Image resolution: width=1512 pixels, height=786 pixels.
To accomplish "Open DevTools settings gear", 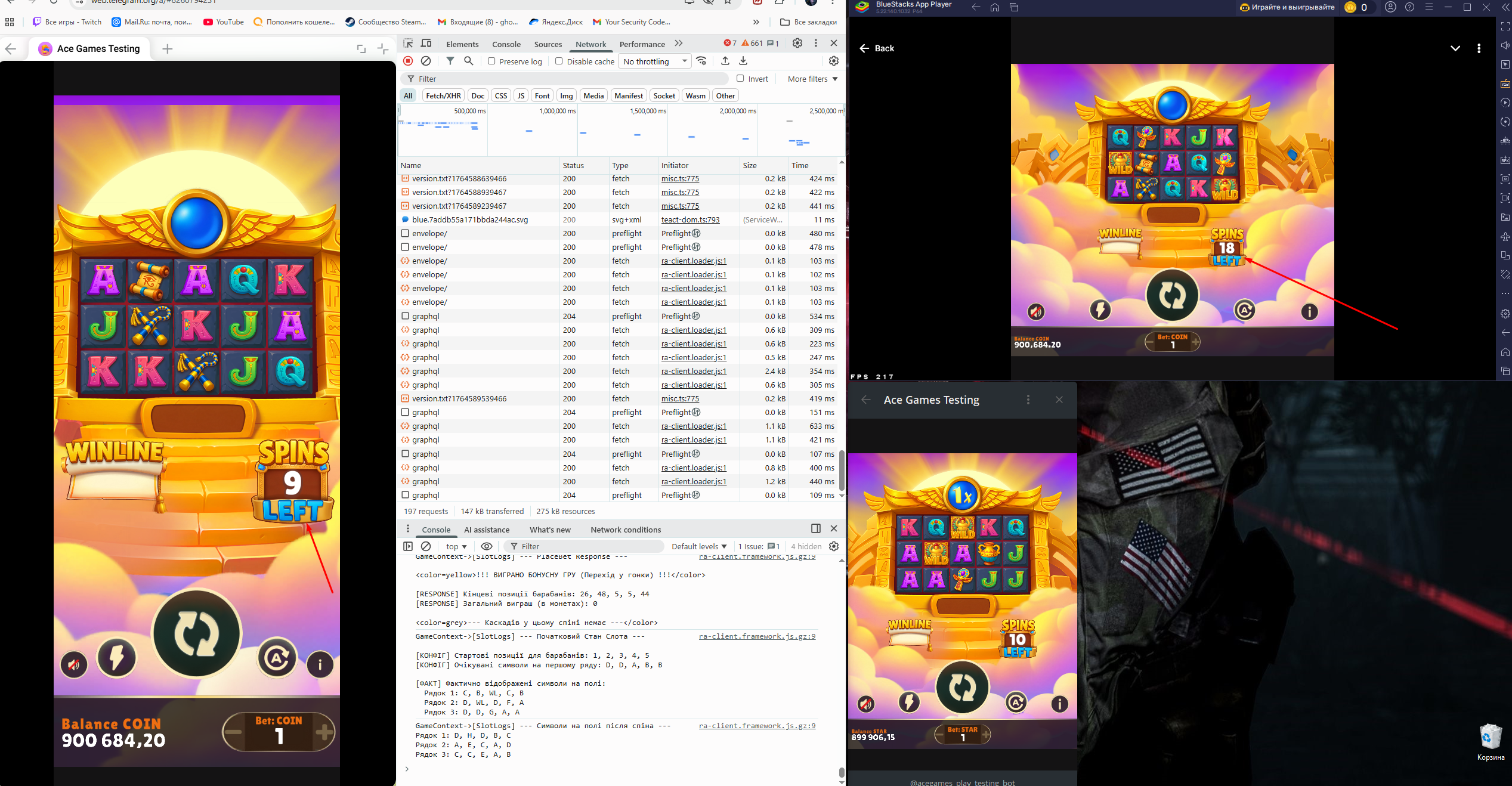I will [x=797, y=43].
